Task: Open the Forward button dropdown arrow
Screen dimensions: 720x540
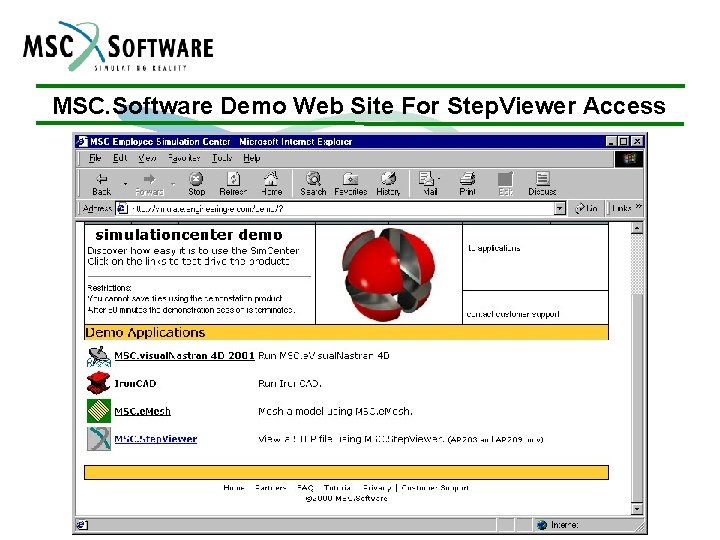Action: tap(173, 184)
